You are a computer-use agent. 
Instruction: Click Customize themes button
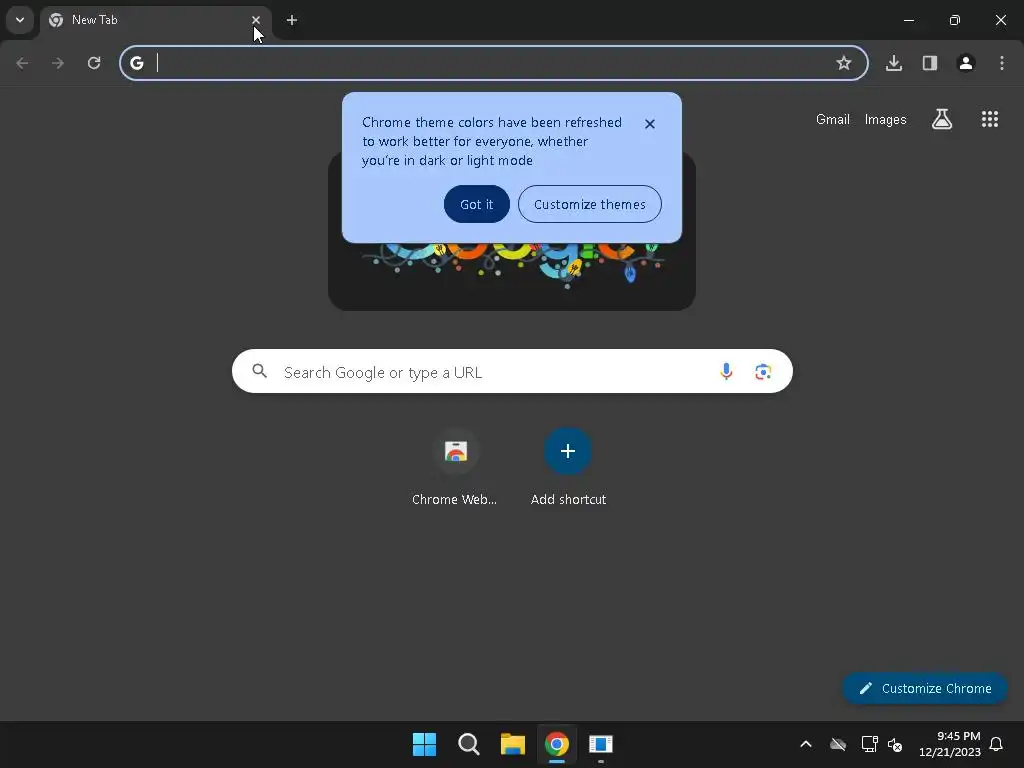(x=590, y=204)
